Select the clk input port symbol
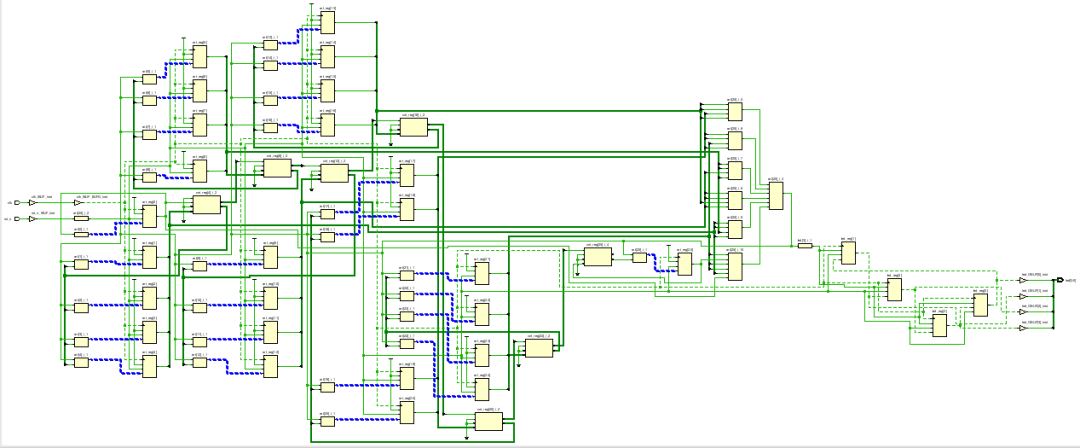 click(x=17, y=203)
